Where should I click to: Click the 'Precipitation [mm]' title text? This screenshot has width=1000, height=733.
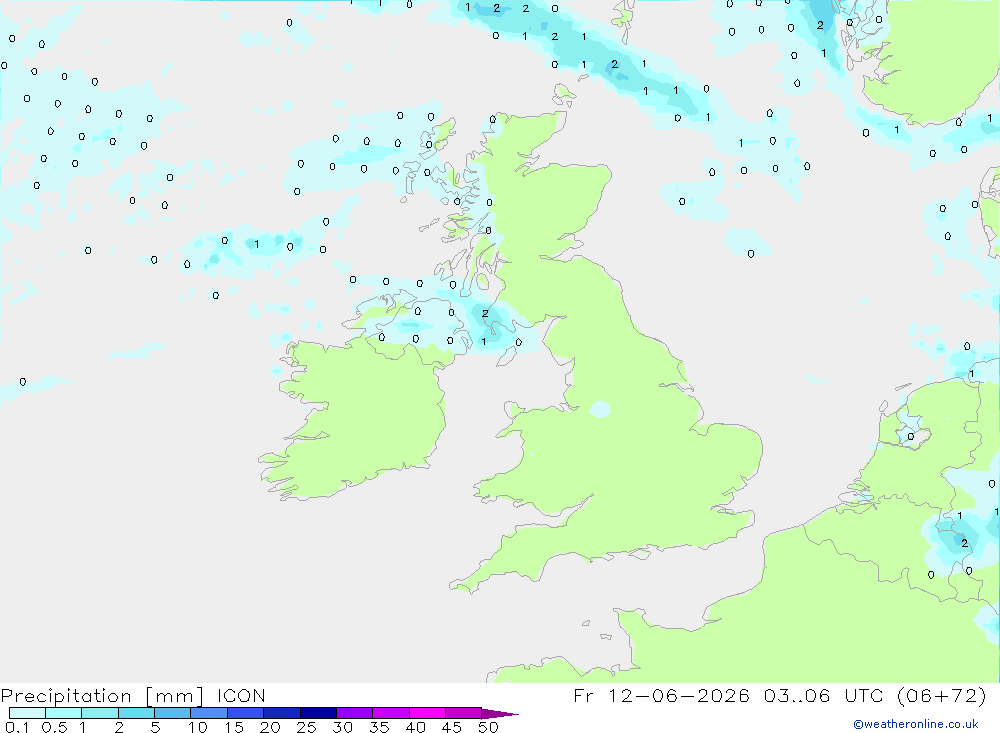tap(102, 696)
